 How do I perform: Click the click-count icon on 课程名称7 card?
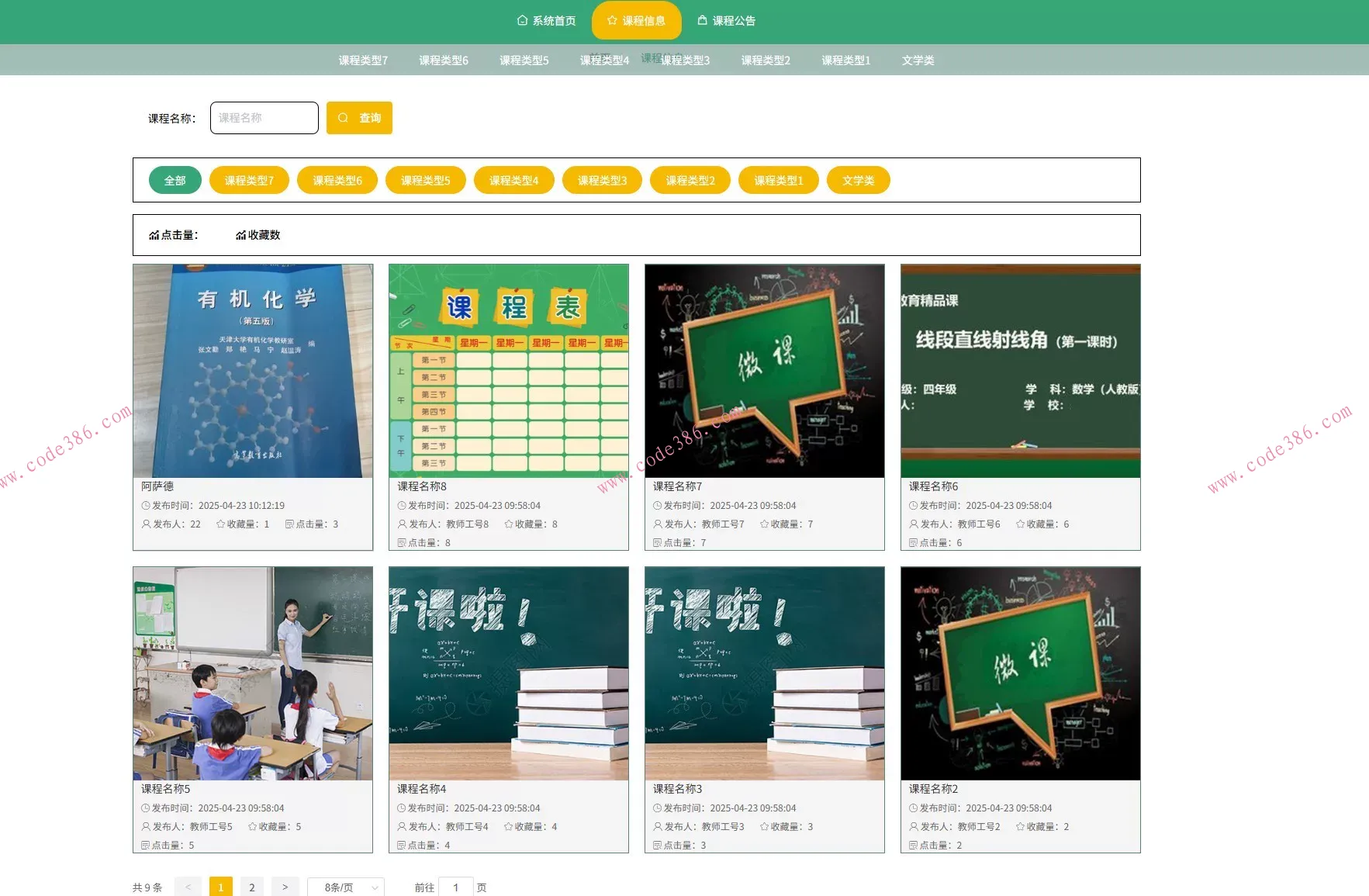pos(658,543)
